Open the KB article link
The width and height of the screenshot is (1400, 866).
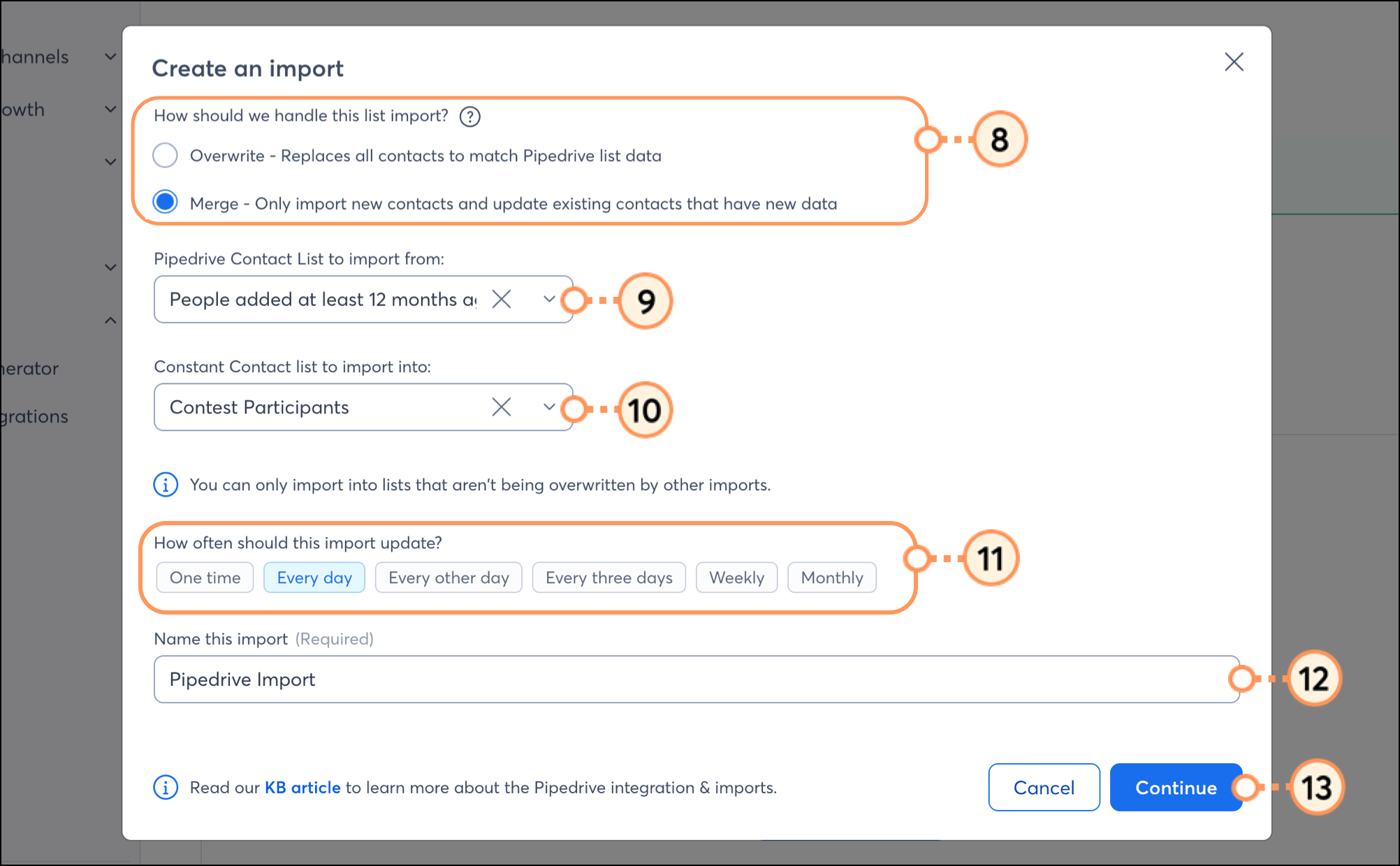302,788
